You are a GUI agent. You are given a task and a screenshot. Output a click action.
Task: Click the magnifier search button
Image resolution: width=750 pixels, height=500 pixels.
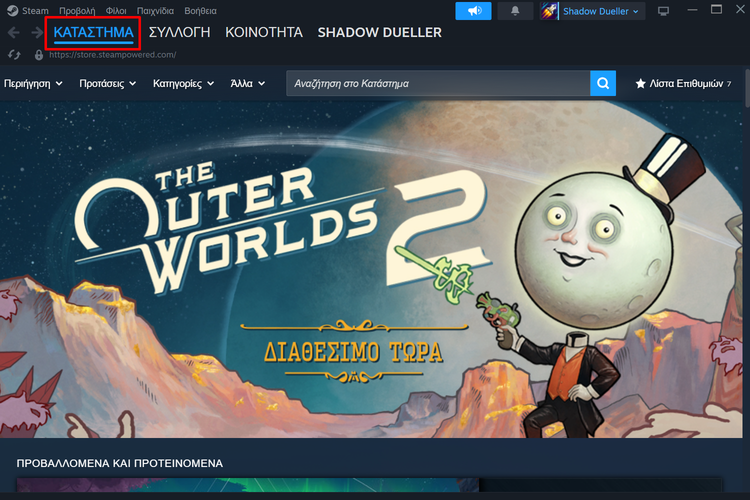(x=603, y=83)
